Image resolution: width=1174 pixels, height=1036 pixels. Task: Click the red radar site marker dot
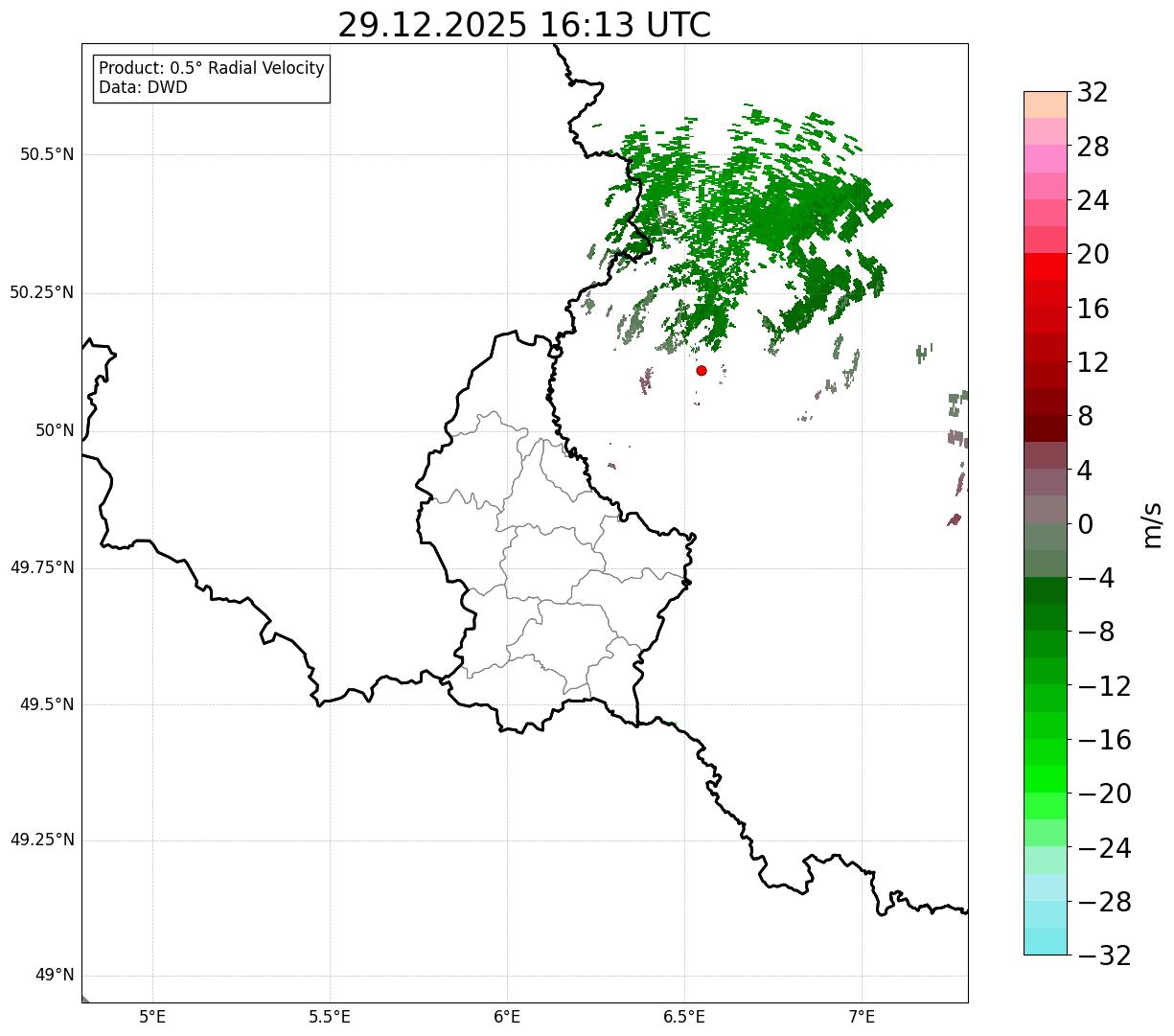coord(702,370)
